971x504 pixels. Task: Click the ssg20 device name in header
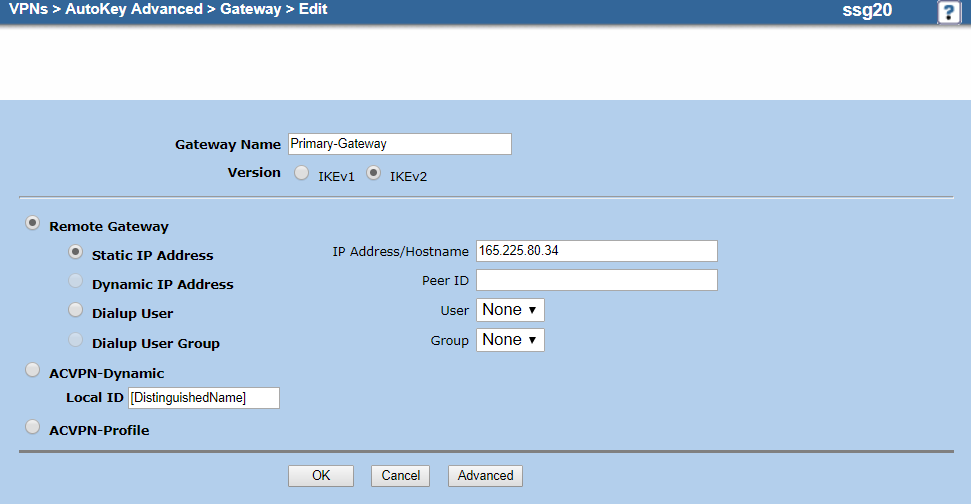tap(867, 11)
